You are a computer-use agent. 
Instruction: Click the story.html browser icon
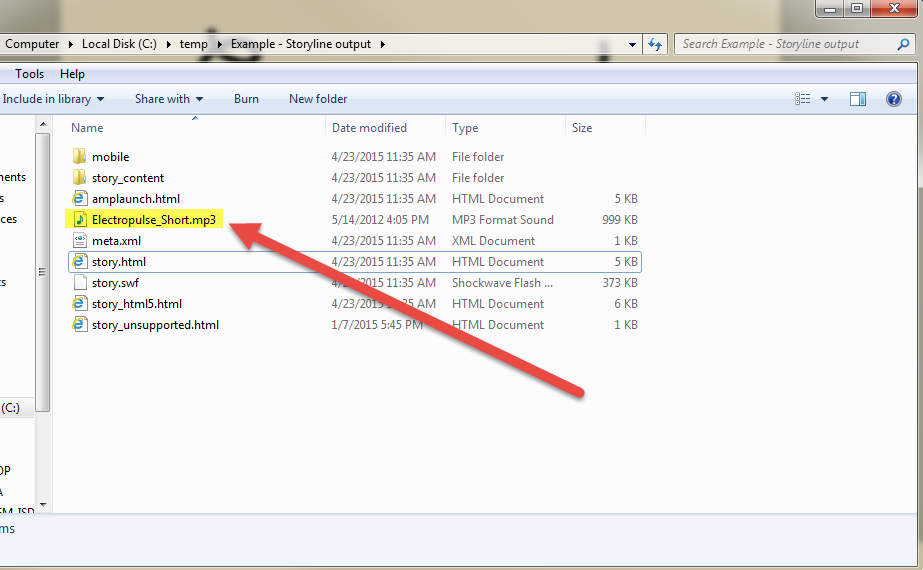point(79,261)
